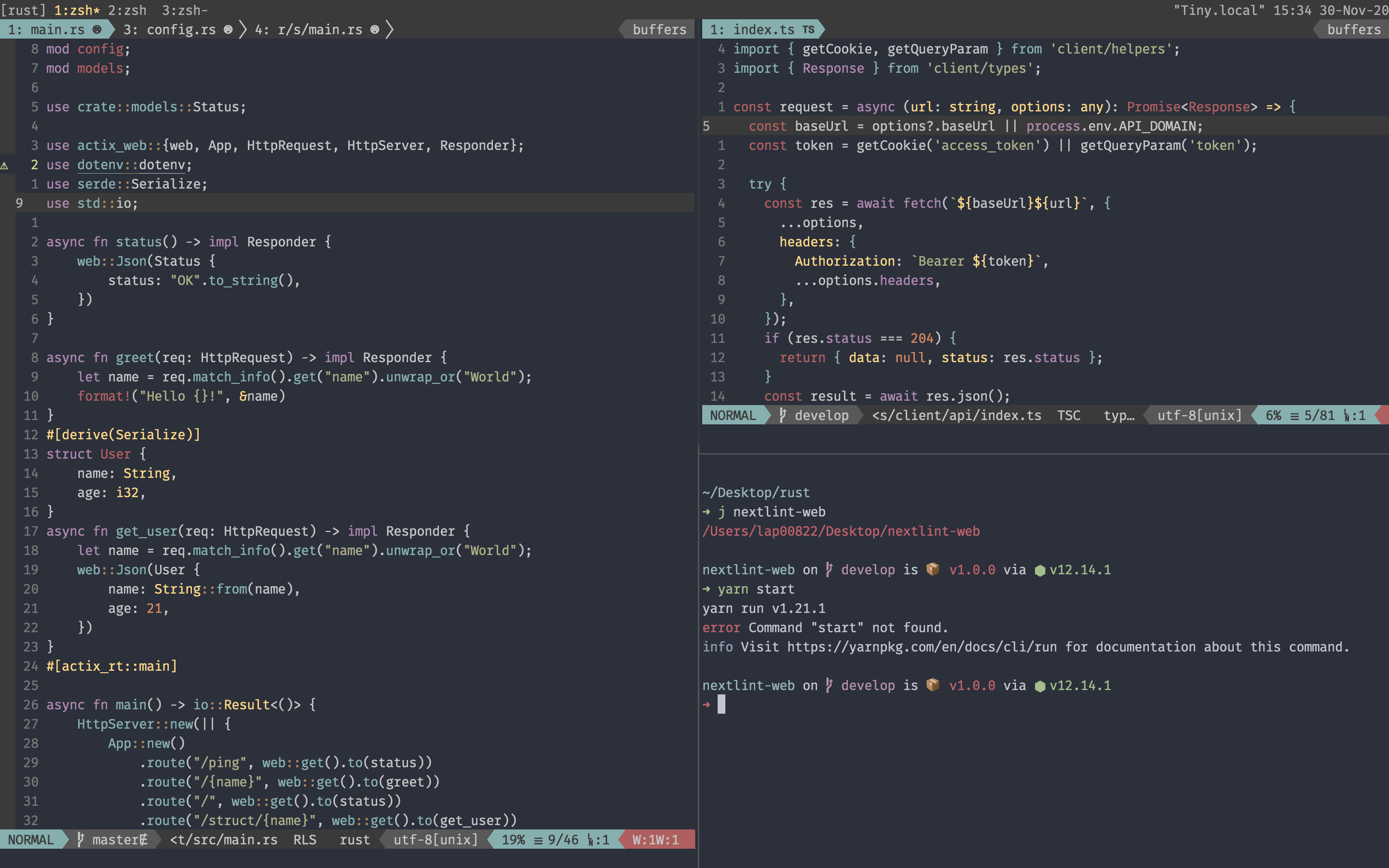Click the line-count icon before 9/46

coord(538,841)
